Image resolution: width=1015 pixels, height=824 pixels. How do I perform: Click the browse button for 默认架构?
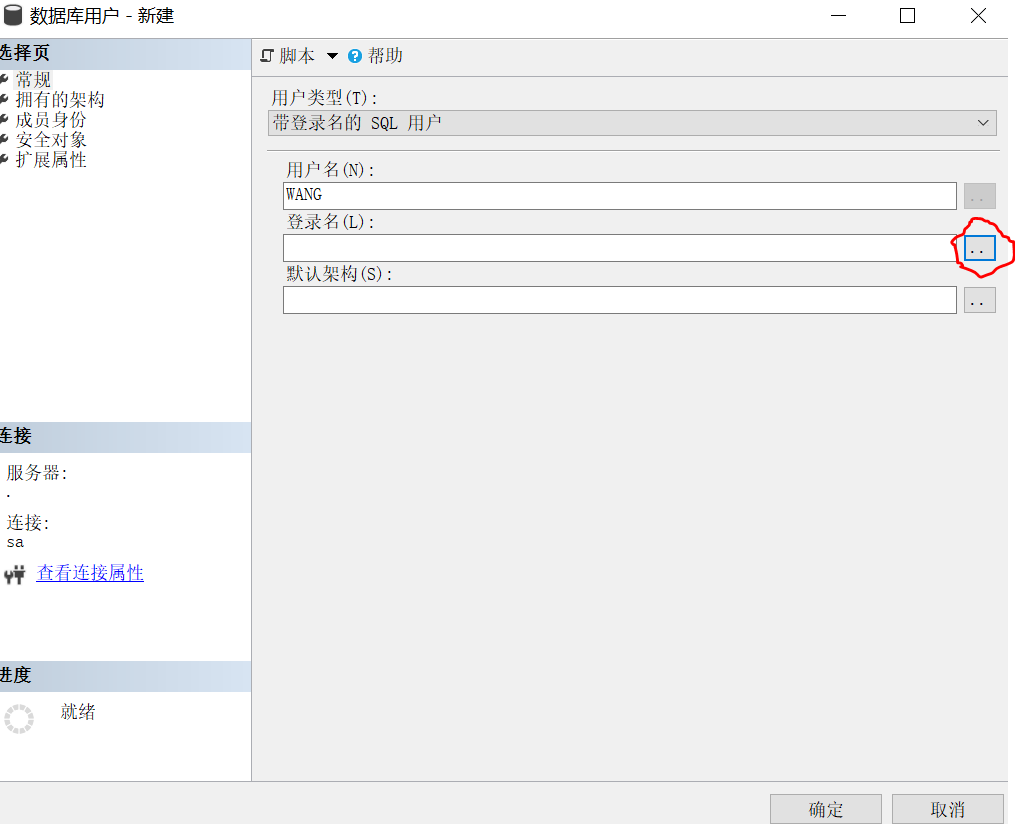tap(979, 299)
